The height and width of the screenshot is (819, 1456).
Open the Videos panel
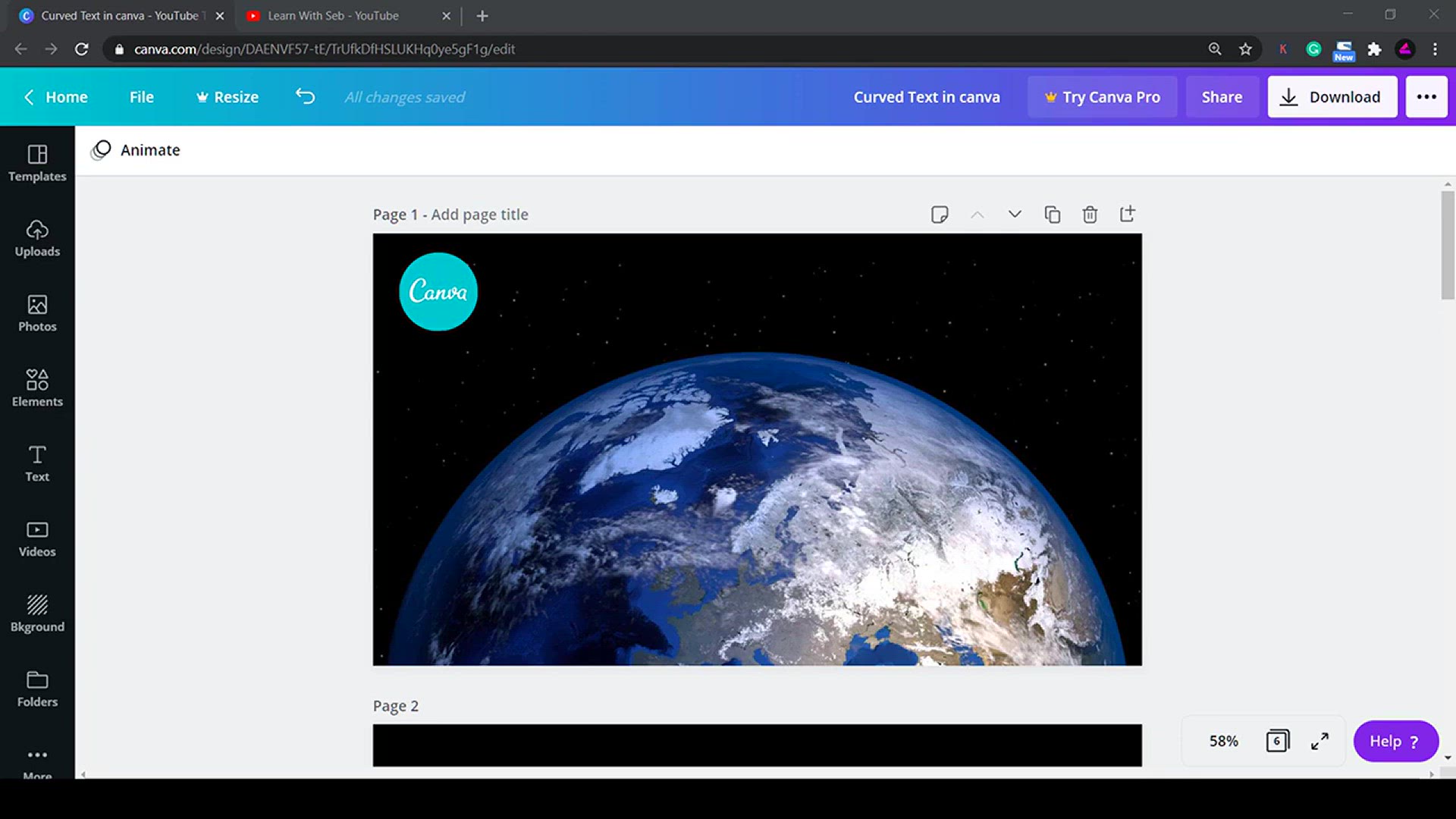coord(37,538)
